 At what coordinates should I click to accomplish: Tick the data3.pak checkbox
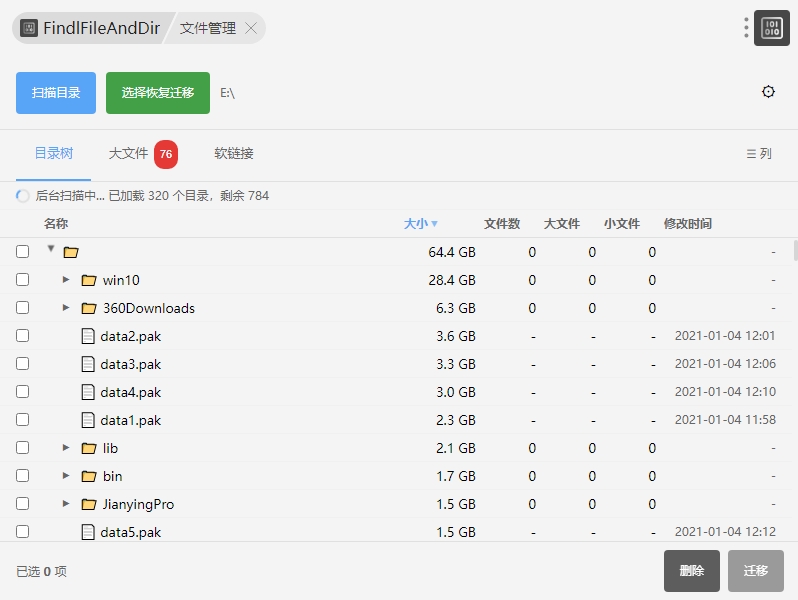[x=22, y=363]
